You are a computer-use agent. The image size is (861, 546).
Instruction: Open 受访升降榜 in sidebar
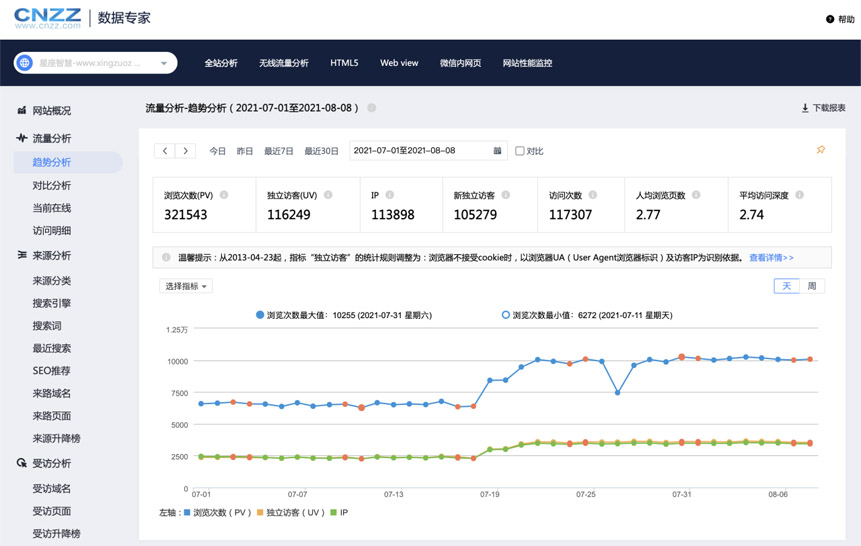tap(56, 533)
